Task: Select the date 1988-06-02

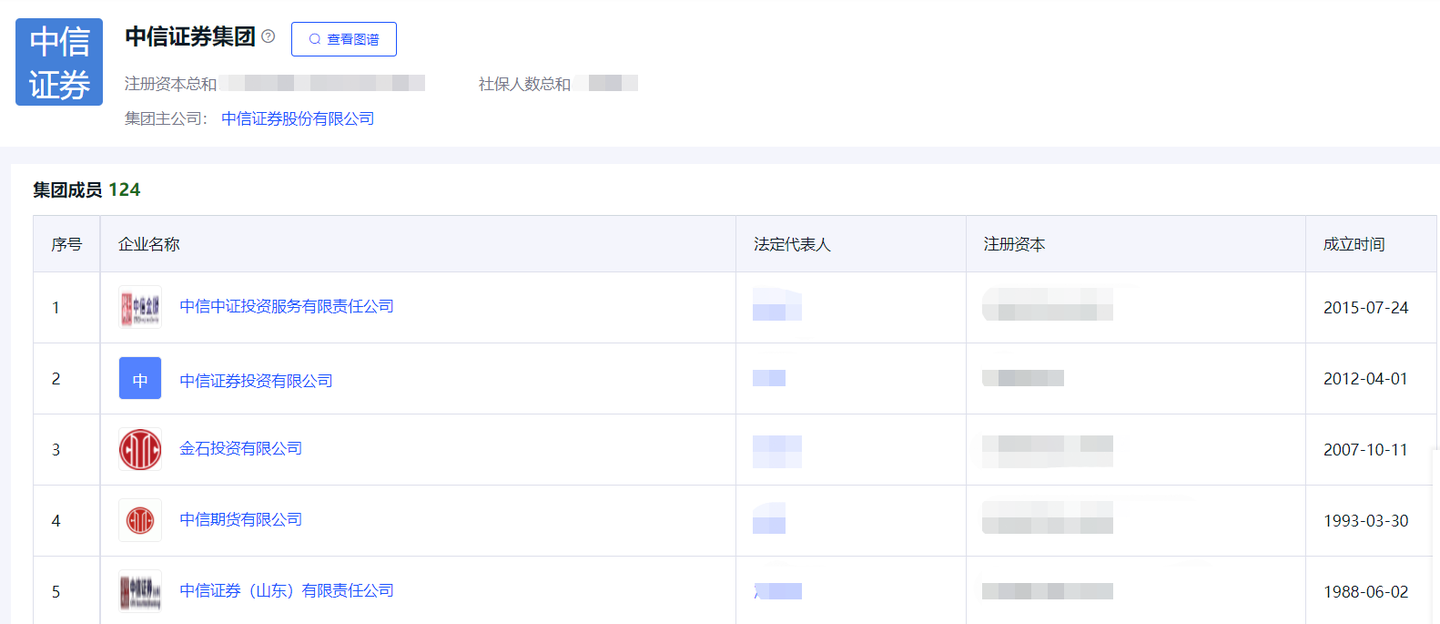Action: (x=1366, y=592)
